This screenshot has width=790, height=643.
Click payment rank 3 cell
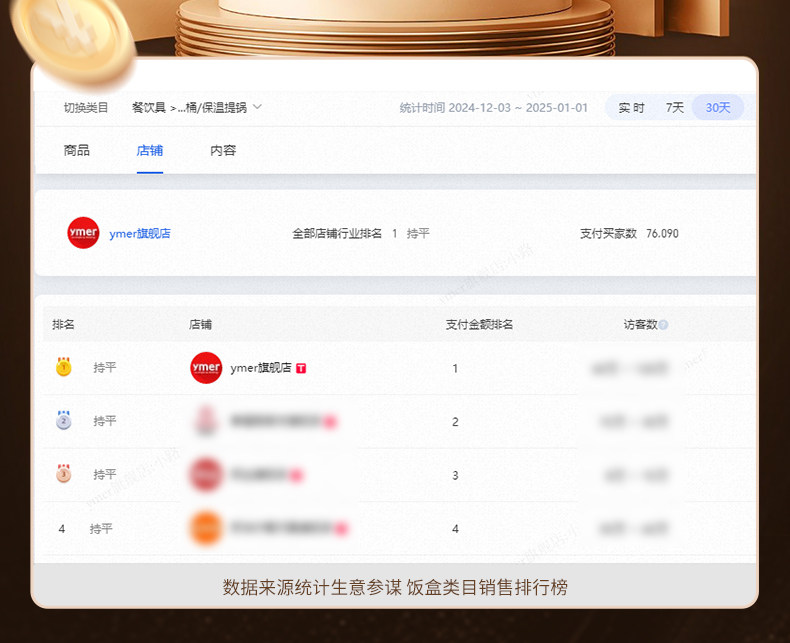455,475
